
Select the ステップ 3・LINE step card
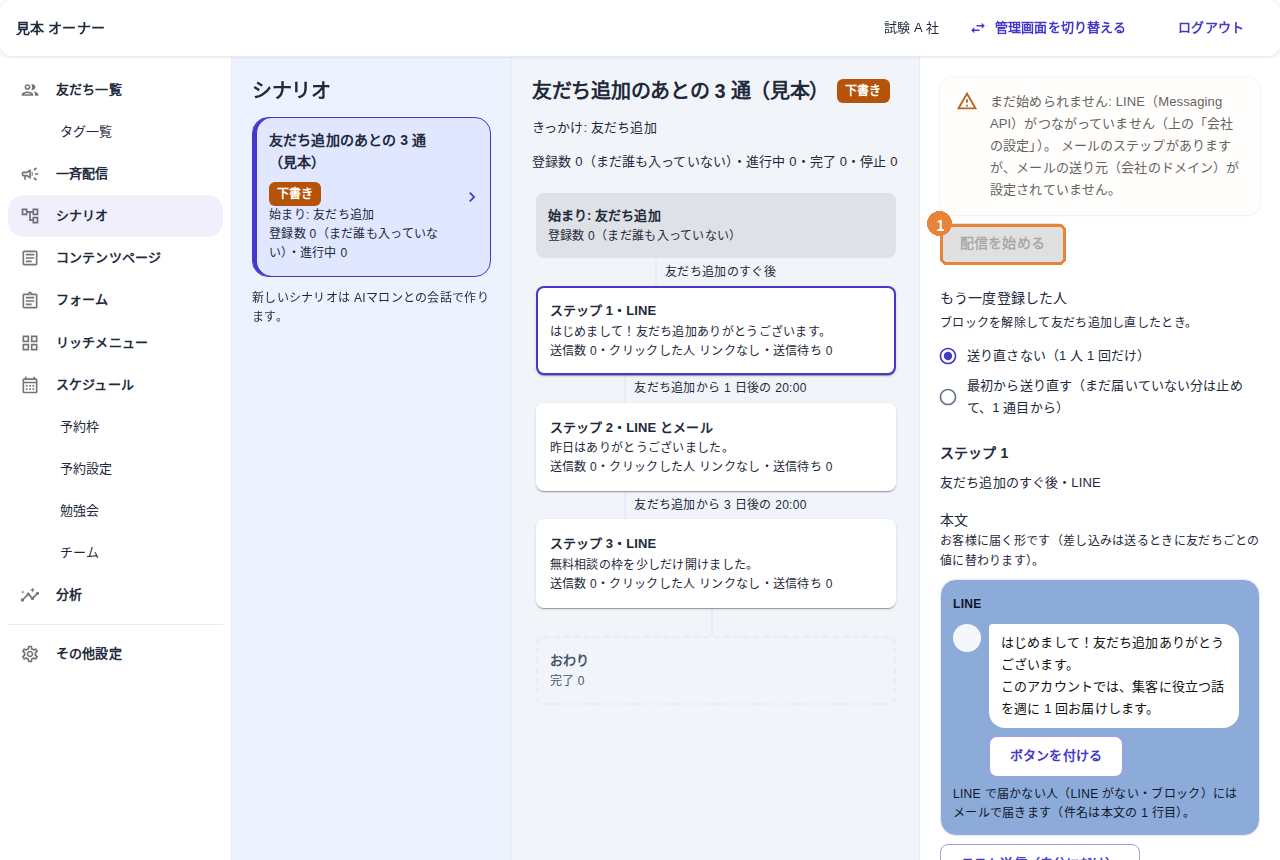coord(716,563)
